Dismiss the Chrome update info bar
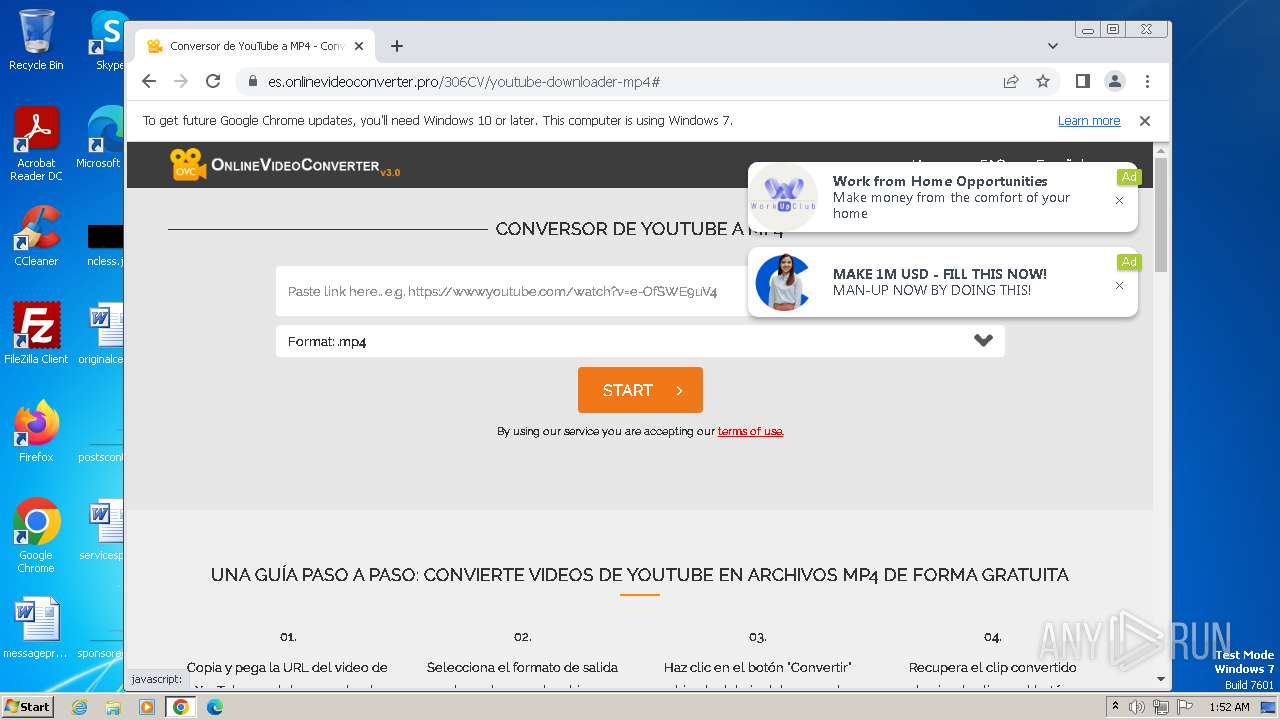1280x720 pixels. pyautogui.click(x=1145, y=121)
